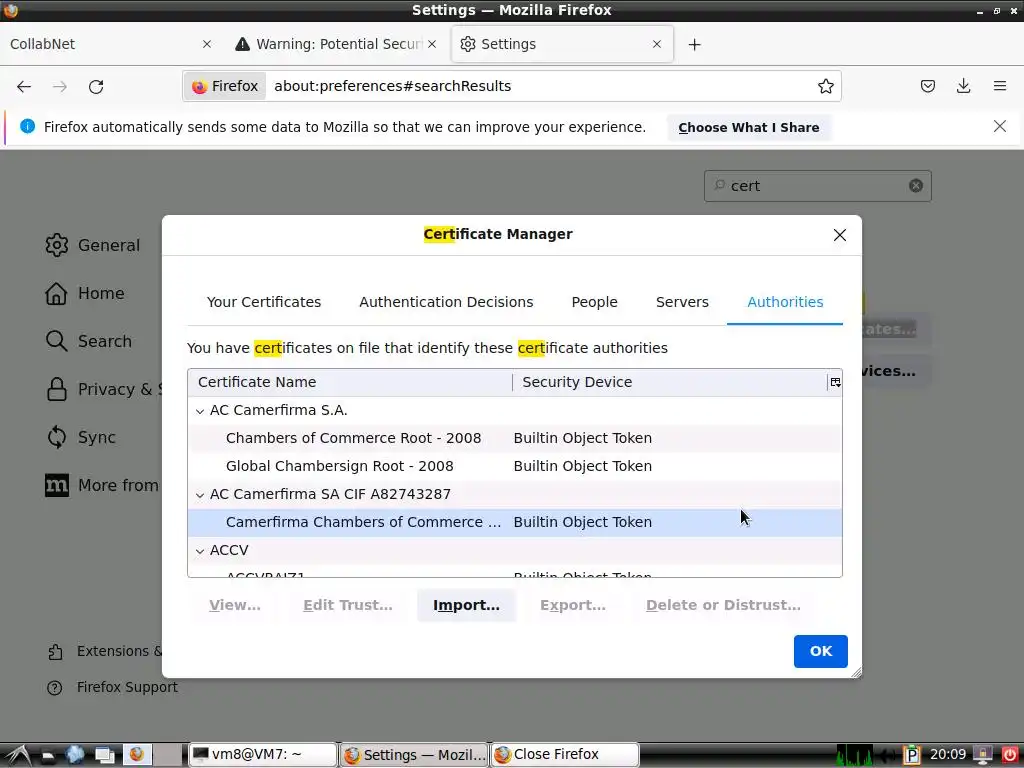Screen dimensions: 1024x768
Task: Select Chambers of Commerce Root - 2008
Action: coord(515,438)
